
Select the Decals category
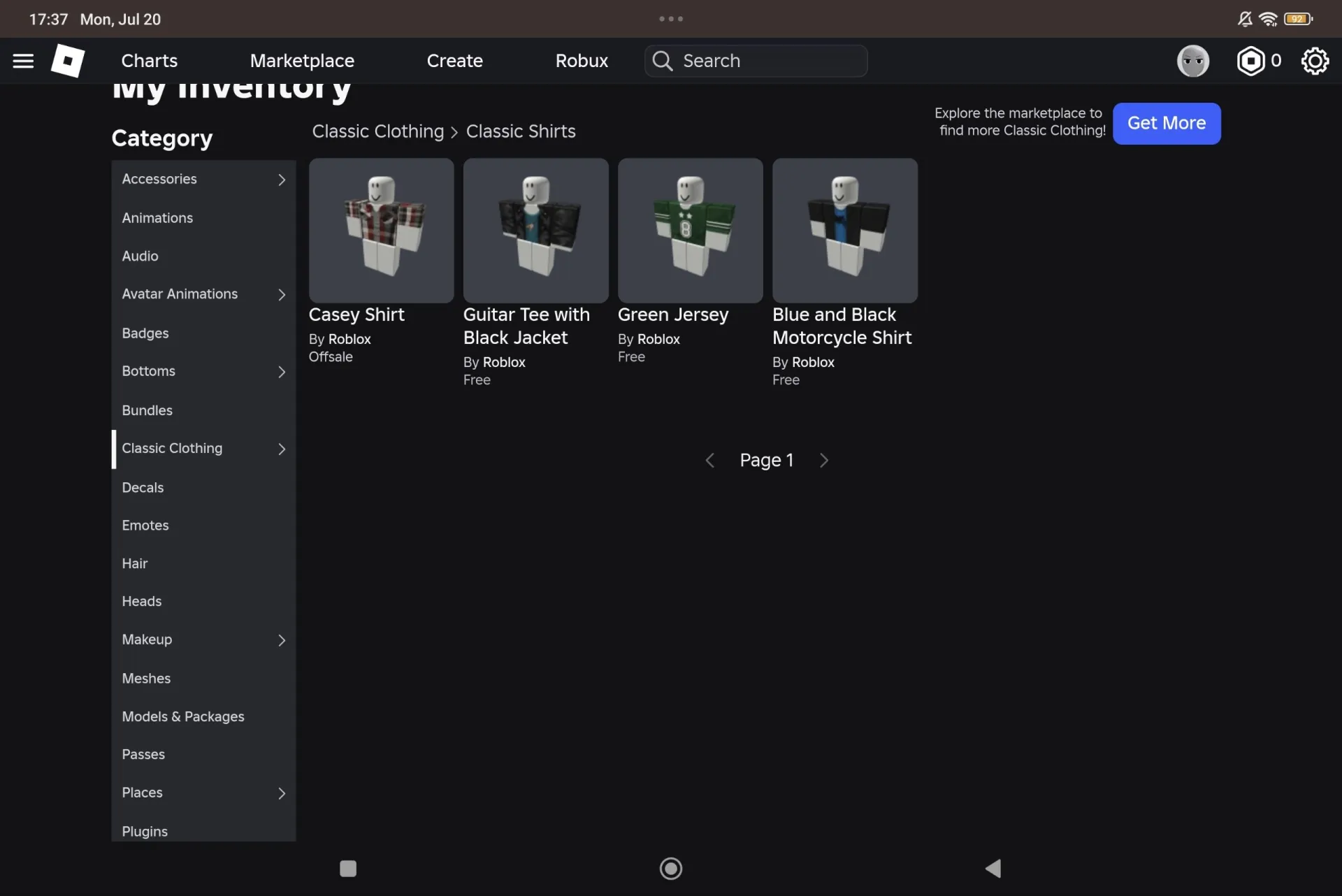click(x=203, y=487)
